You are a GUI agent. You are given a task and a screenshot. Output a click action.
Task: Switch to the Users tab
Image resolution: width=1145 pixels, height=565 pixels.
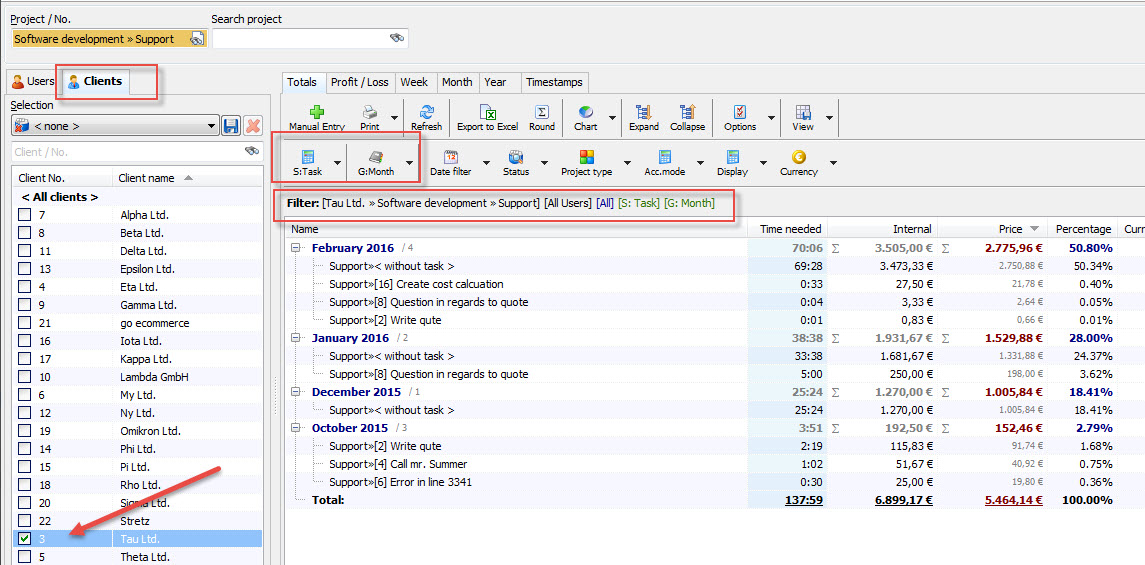tap(33, 82)
